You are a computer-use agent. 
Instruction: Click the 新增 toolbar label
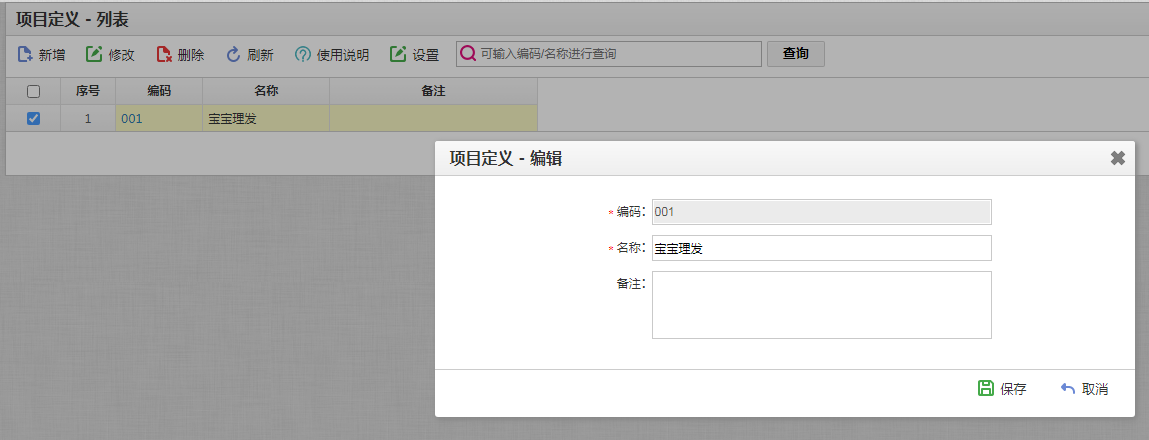[51, 55]
